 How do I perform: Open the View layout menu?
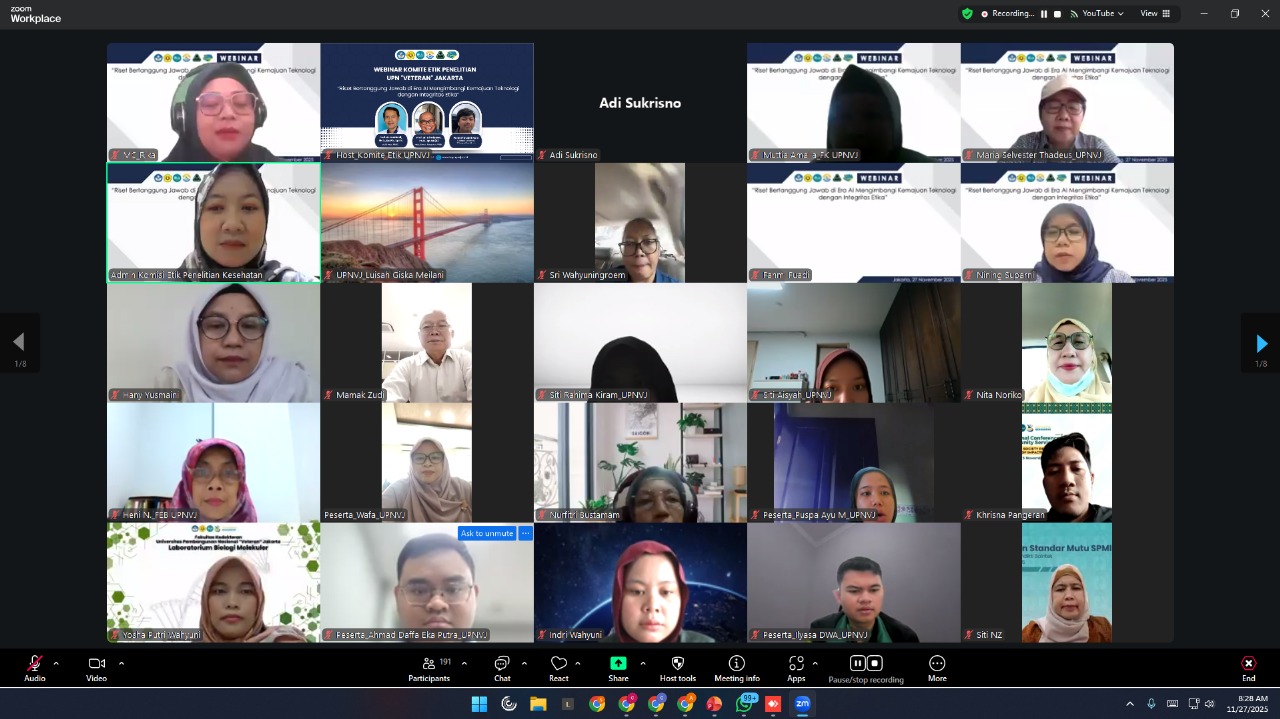[1154, 14]
